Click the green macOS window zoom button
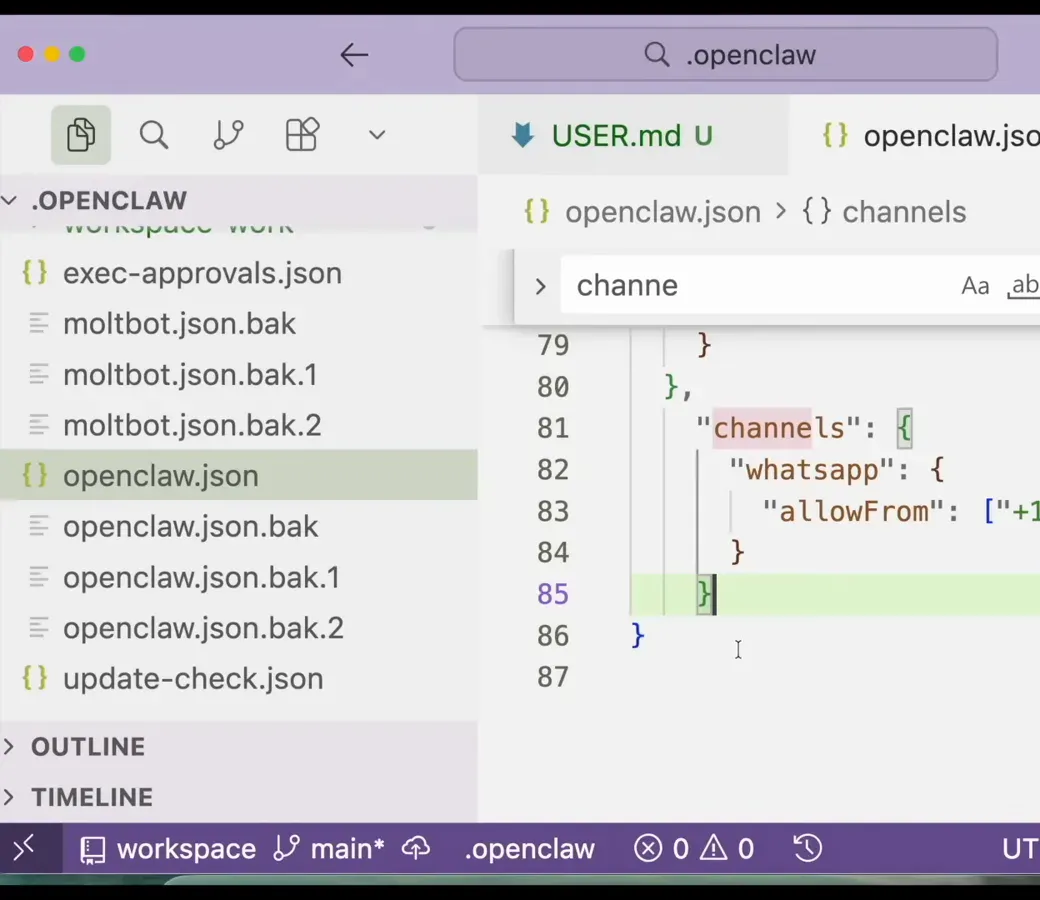This screenshot has height=900, width=1040. click(x=77, y=54)
